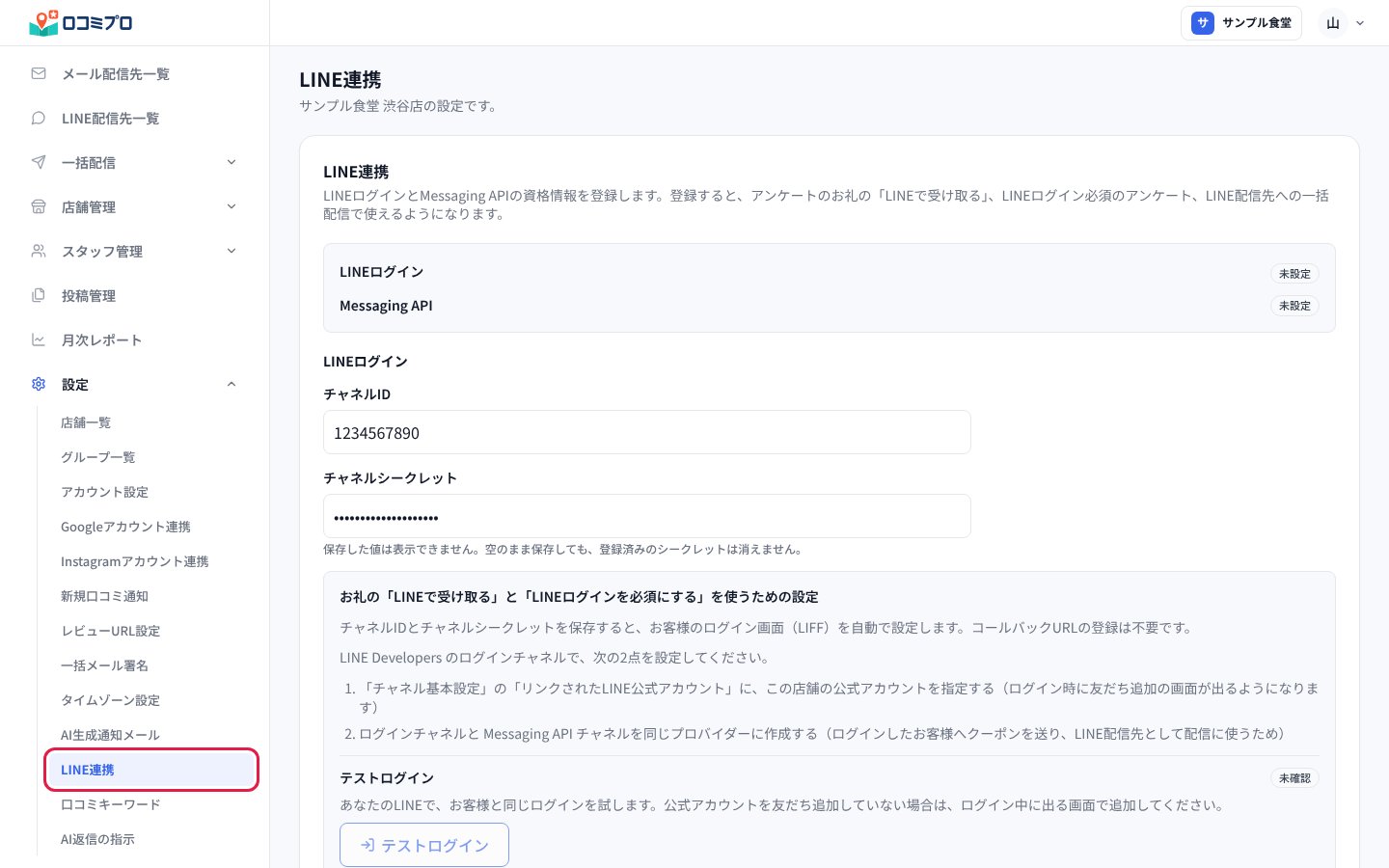Click the chart icon beside 月次レポート

[x=39, y=339]
